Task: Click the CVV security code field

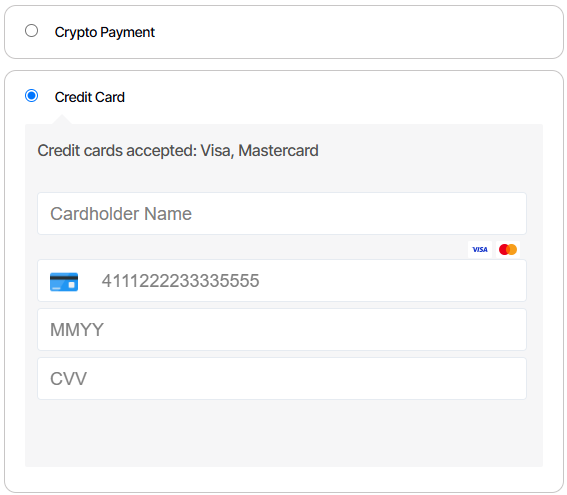Action: pyautogui.click(x=282, y=379)
